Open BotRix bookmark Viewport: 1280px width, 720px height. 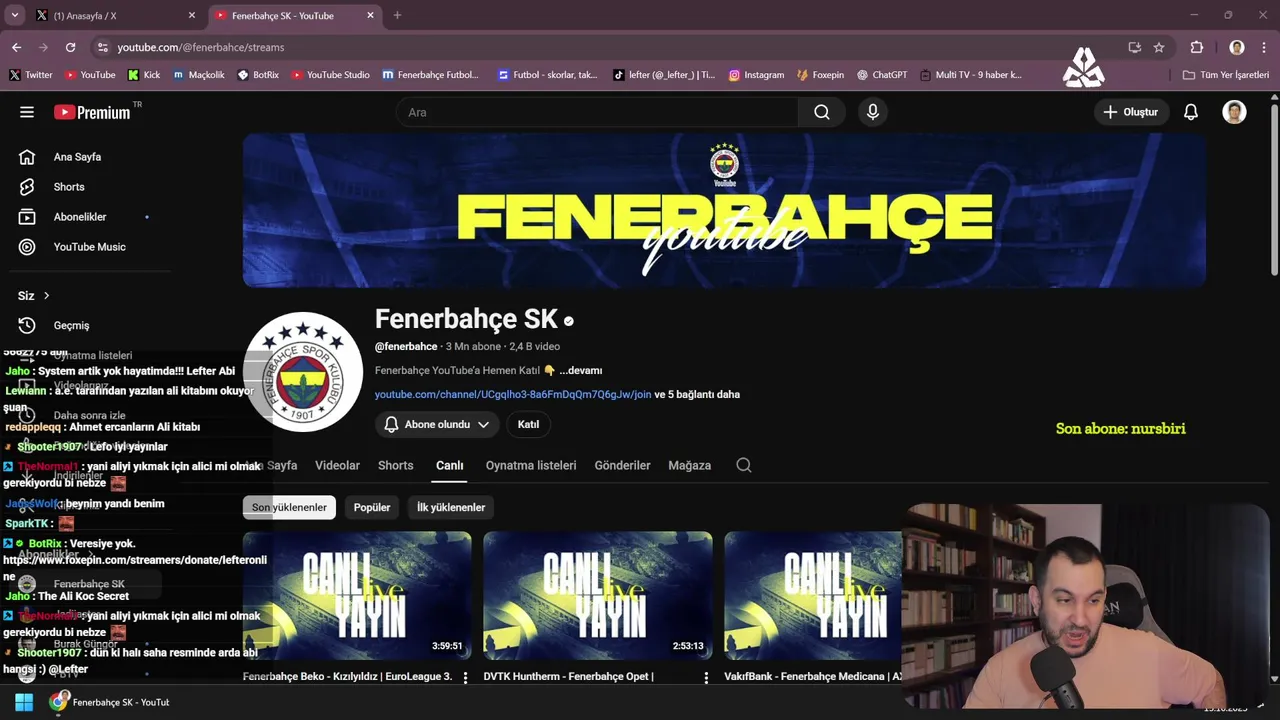[258, 75]
